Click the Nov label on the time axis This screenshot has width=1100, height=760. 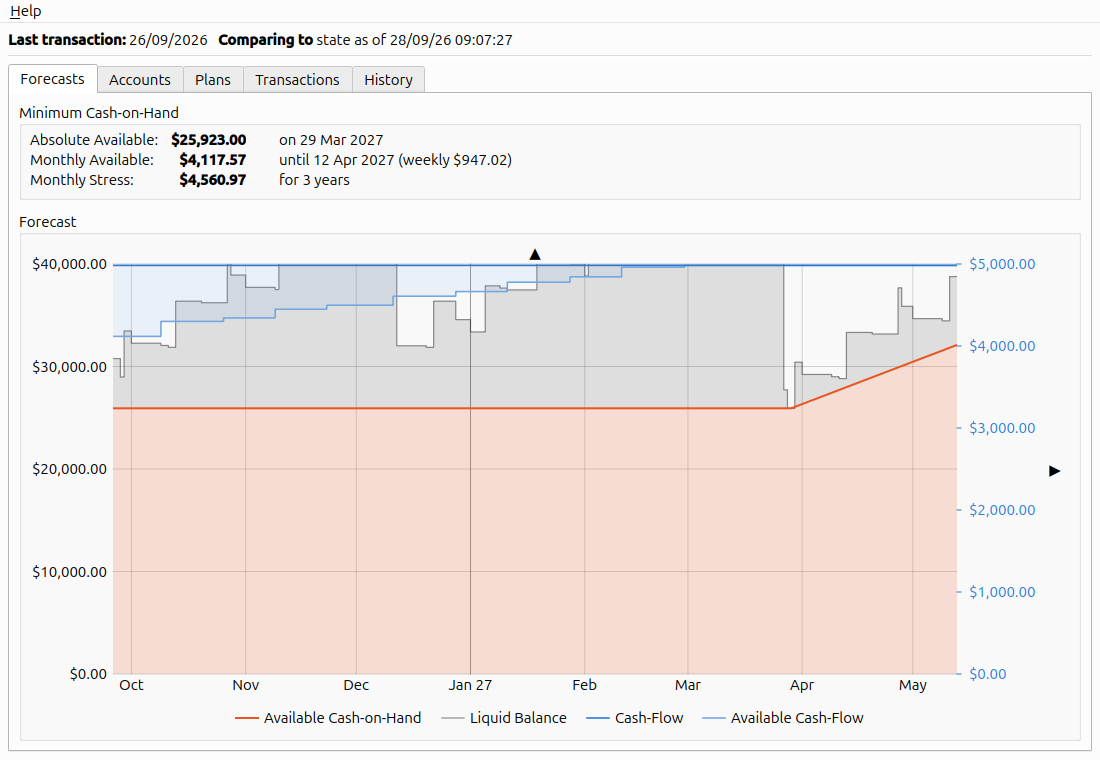[246, 685]
